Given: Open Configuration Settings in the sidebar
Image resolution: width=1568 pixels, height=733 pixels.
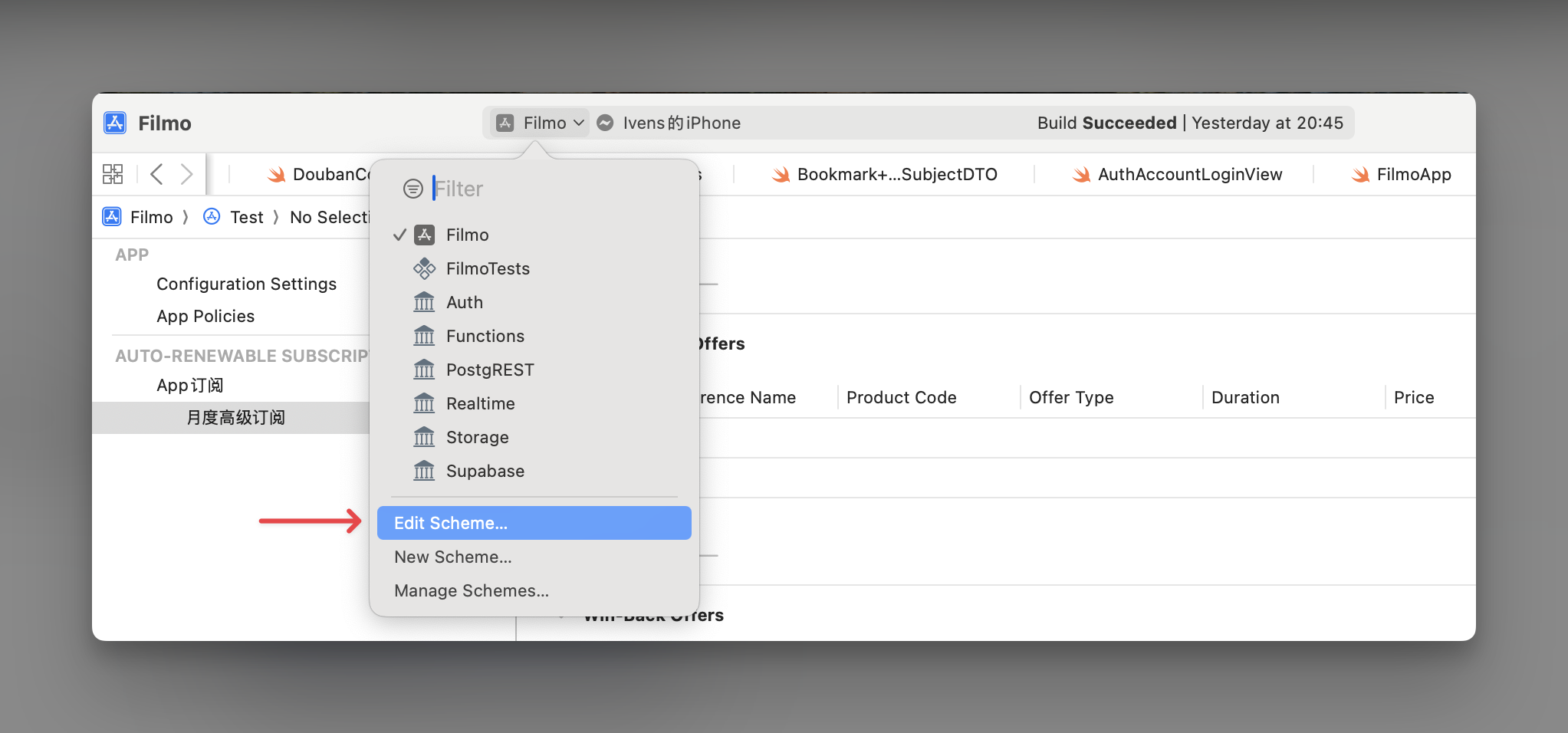Looking at the screenshot, I should click(x=246, y=284).
